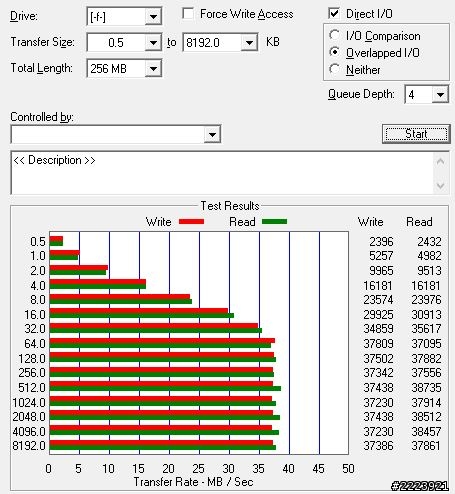Image resolution: width=455 pixels, height=494 pixels.
Task: Click the Write value 9965
Action: click(381, 270)
